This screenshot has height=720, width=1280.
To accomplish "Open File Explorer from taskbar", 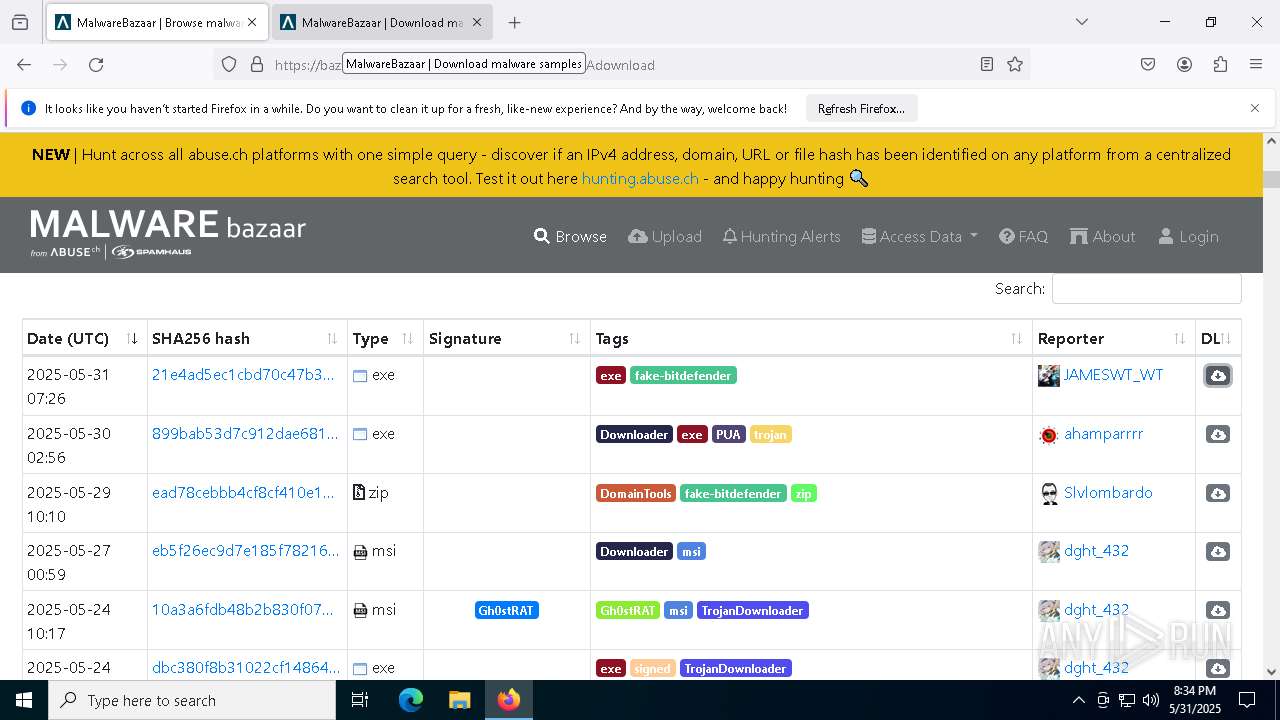I will (459, 700).
